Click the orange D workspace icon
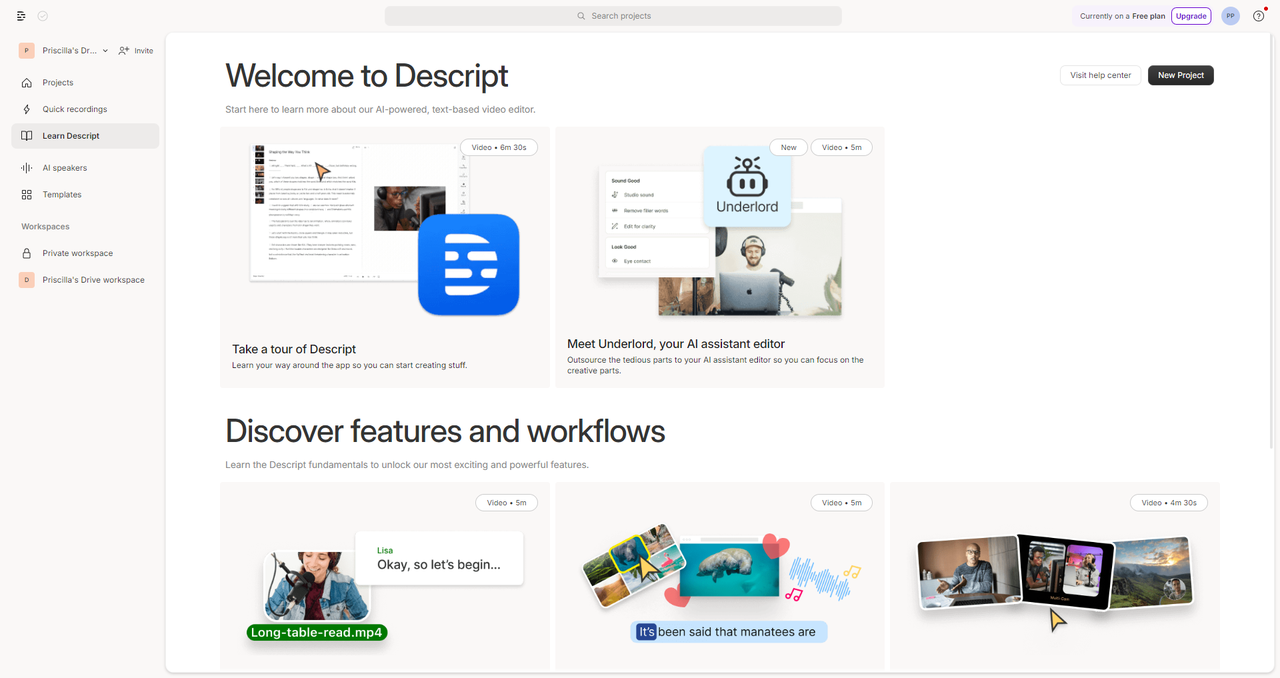 pos(27,280)
